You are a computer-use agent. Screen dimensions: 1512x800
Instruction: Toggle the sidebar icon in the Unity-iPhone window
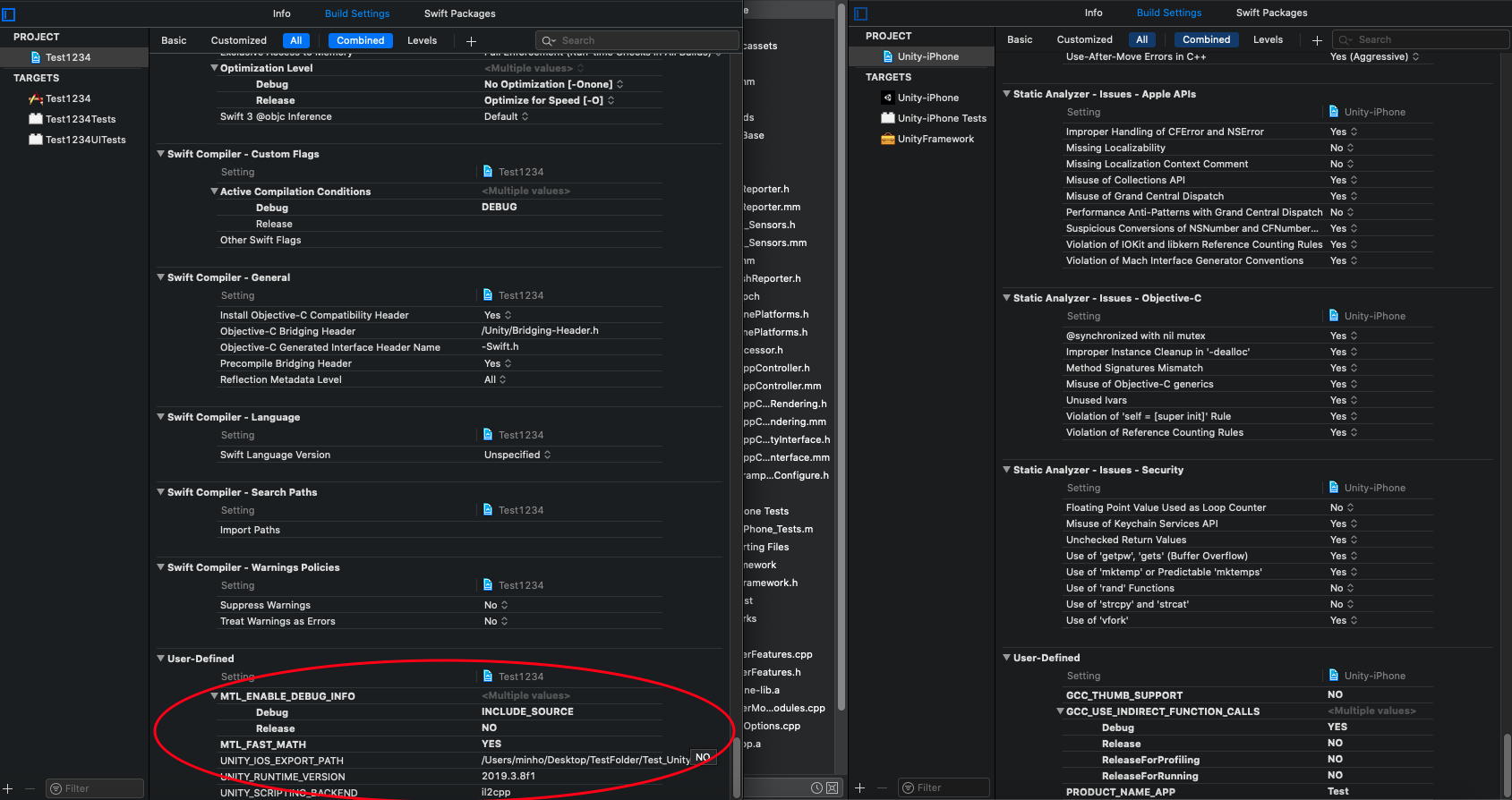coord(861,13)
